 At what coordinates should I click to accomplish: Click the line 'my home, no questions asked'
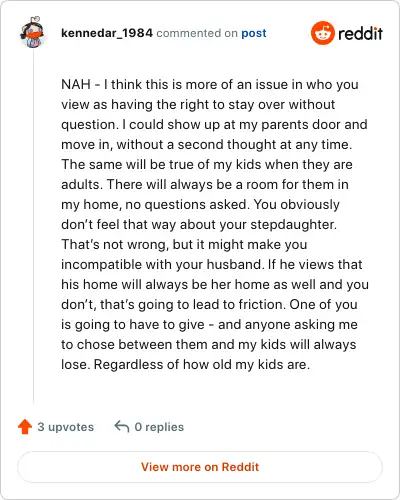tap(154, 204)
